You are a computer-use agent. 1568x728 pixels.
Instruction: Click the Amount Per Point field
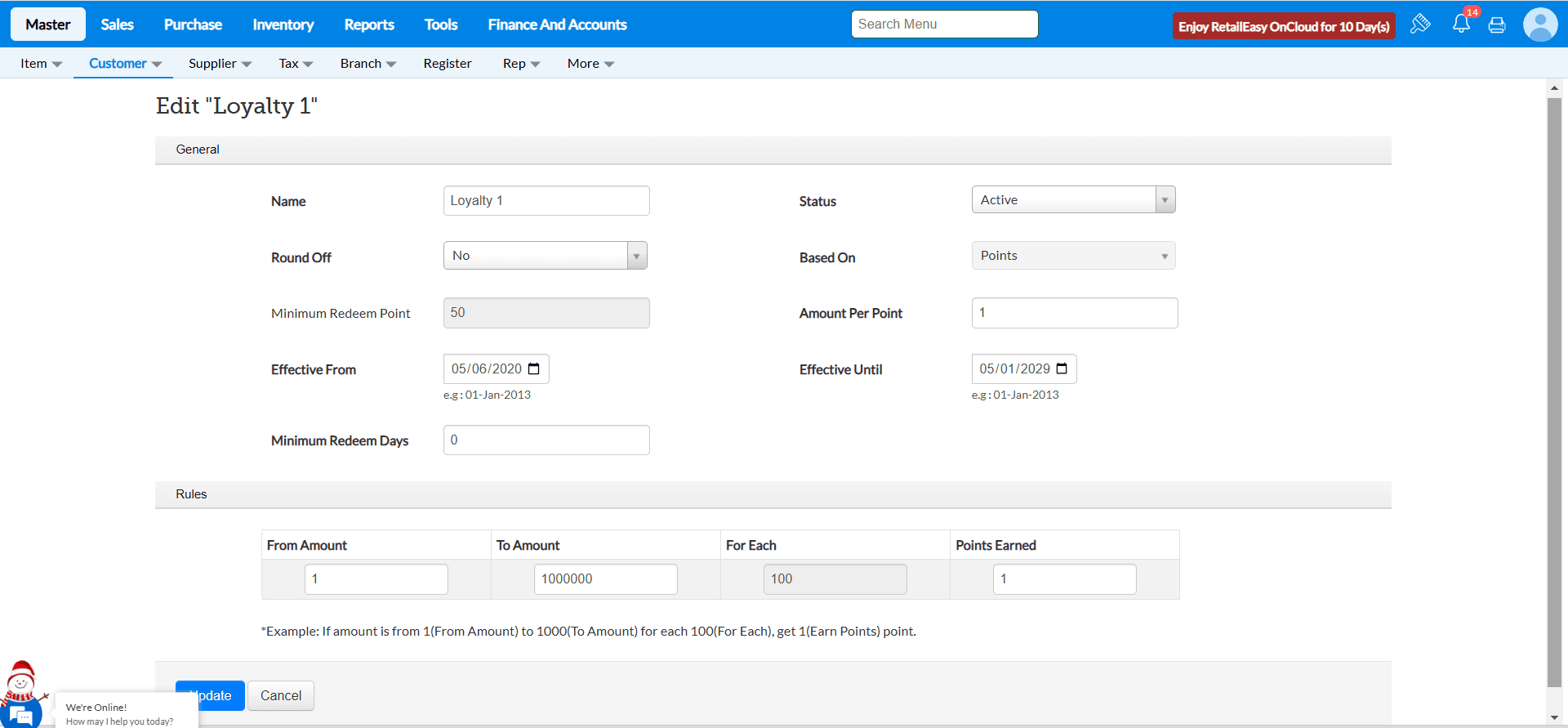click(x=1074, y=313)
